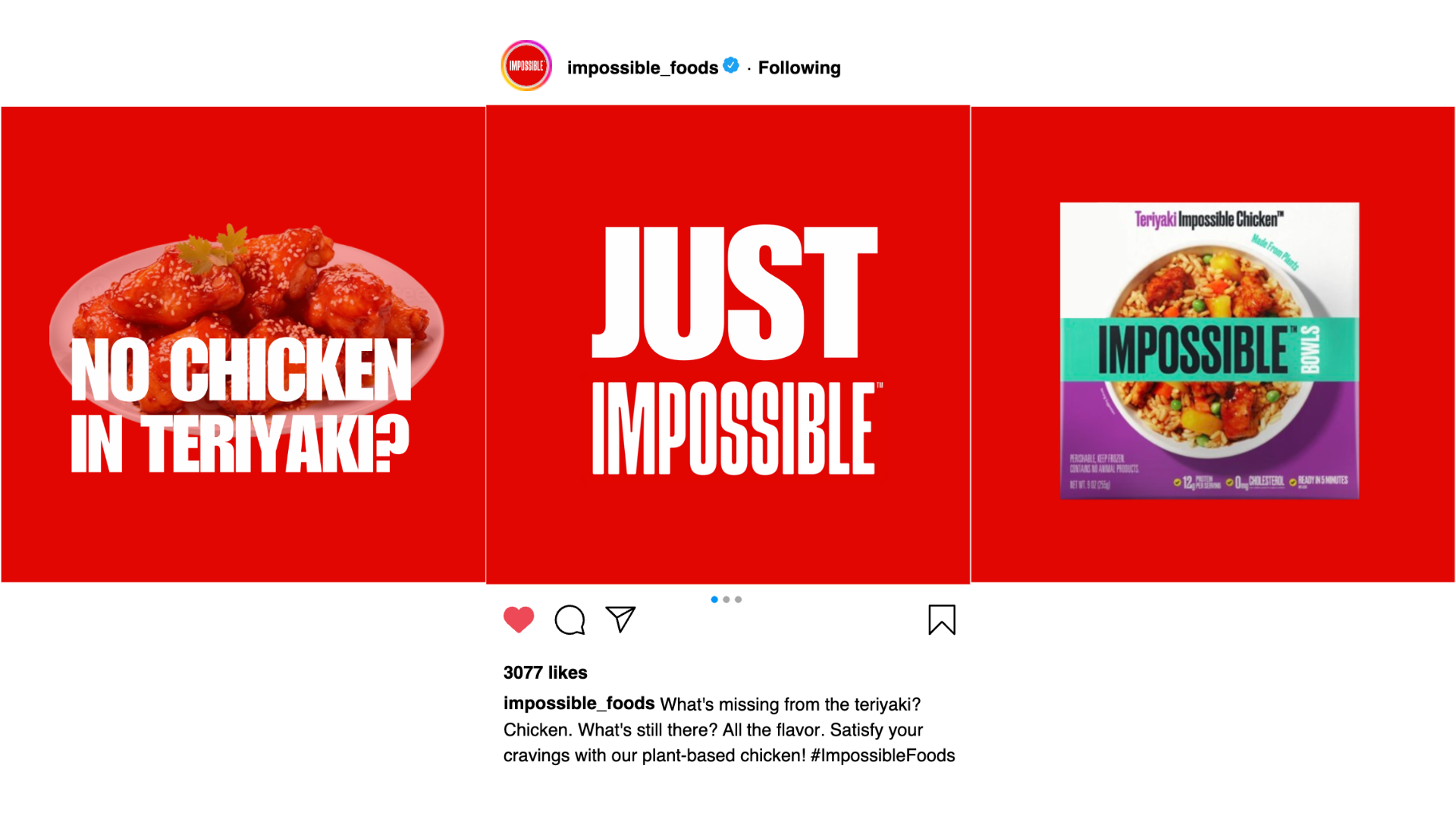Click the blue verified badge

[731, 65]
